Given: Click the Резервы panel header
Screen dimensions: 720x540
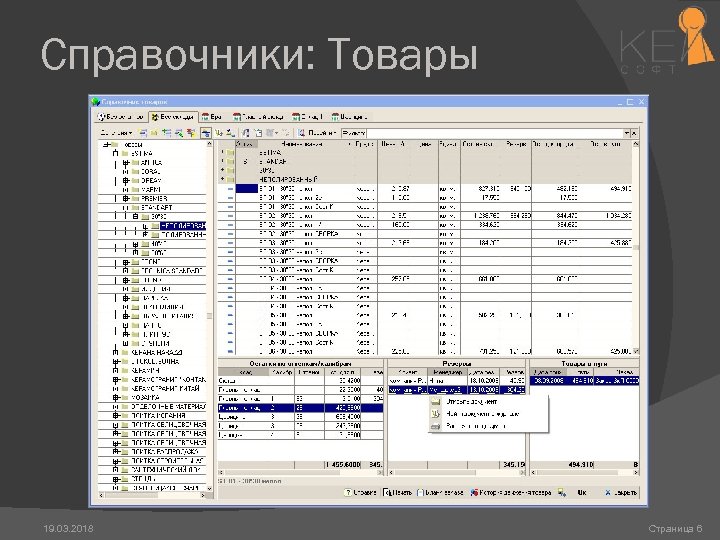Looking at the screenshot, I should (456, 364).
